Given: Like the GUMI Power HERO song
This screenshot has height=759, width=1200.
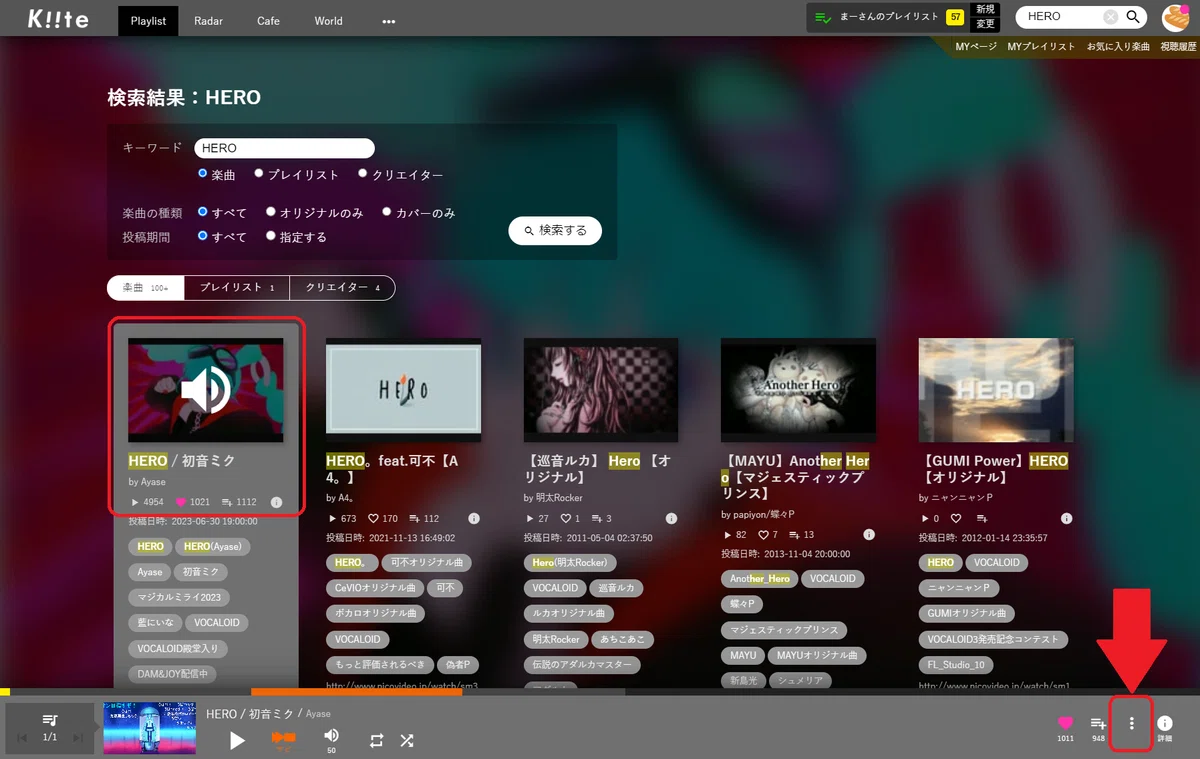Looking at the screenshot, I should tap(956, 518).
